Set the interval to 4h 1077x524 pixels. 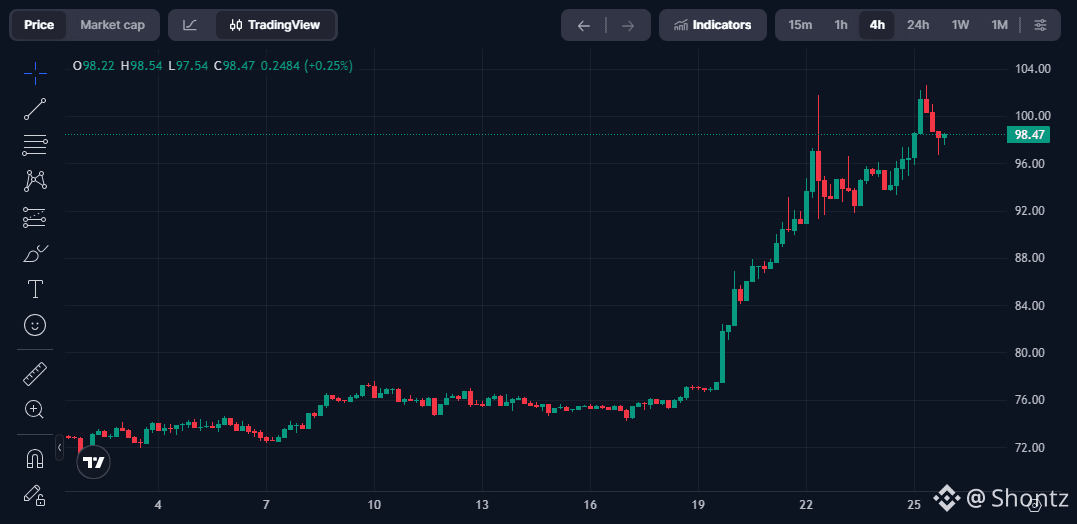coord(877,25)
